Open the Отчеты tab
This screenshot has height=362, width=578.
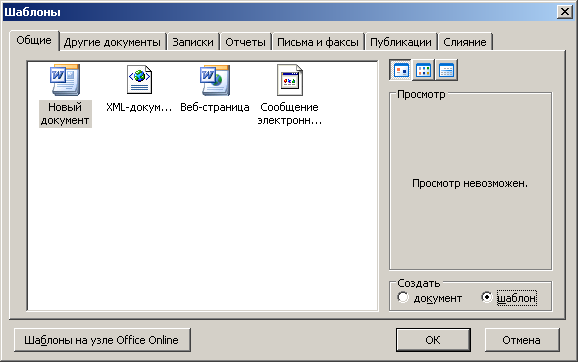click(x=245, y=42)
